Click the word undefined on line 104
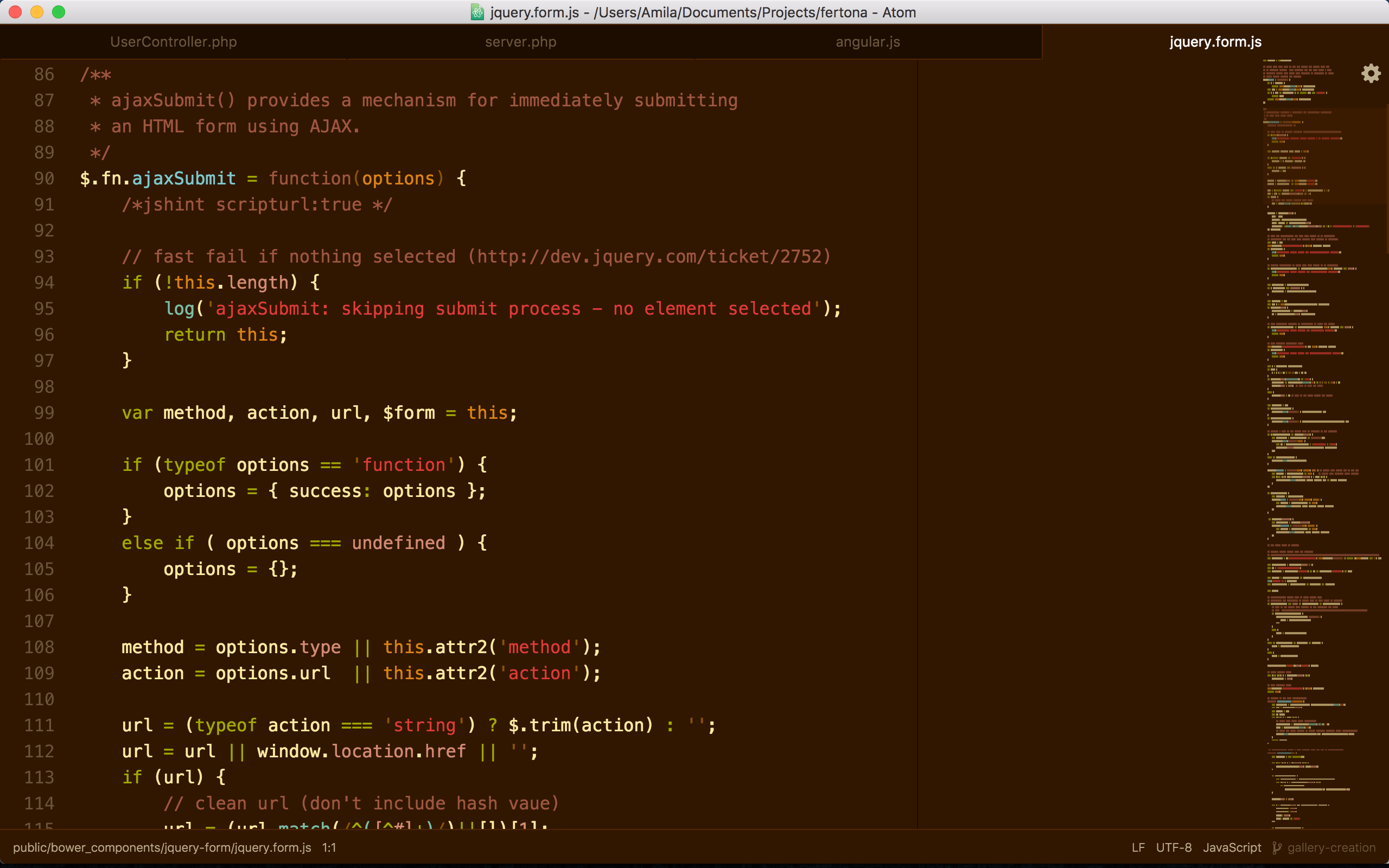This screenshot has height=868, width=1389. click(398, 543)
